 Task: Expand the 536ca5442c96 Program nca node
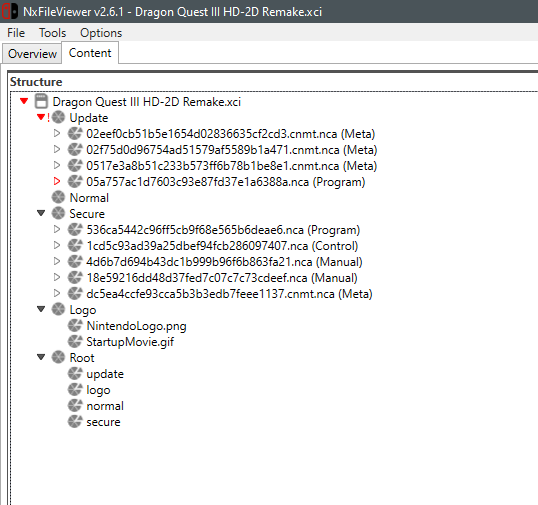tap(57, 229)
